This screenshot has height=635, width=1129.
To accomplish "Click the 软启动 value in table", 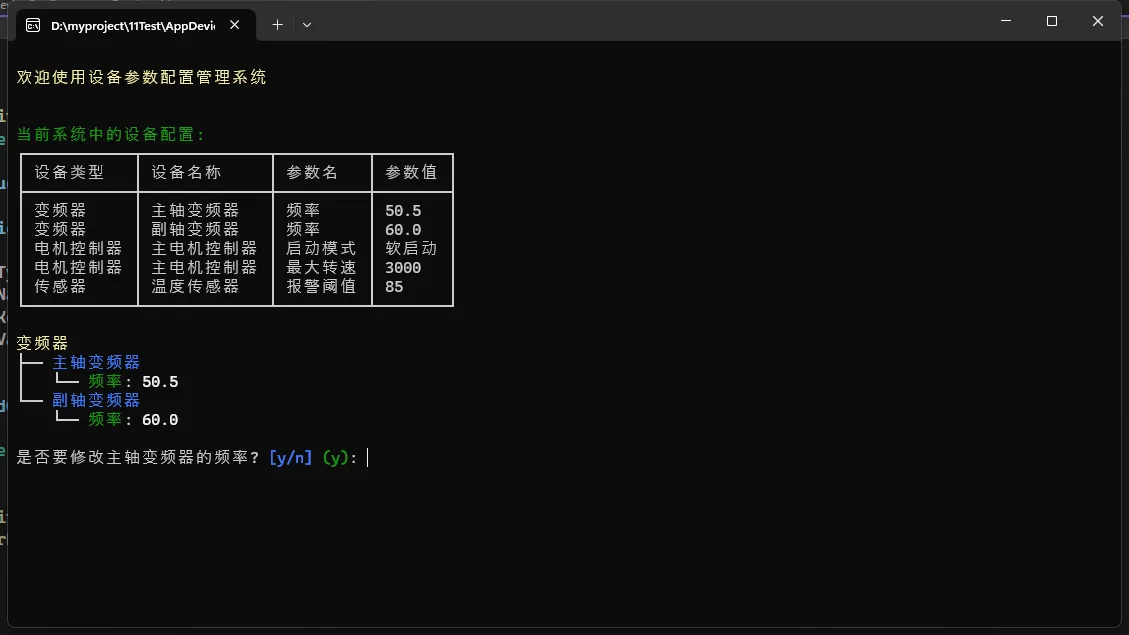I will (411, 248).
